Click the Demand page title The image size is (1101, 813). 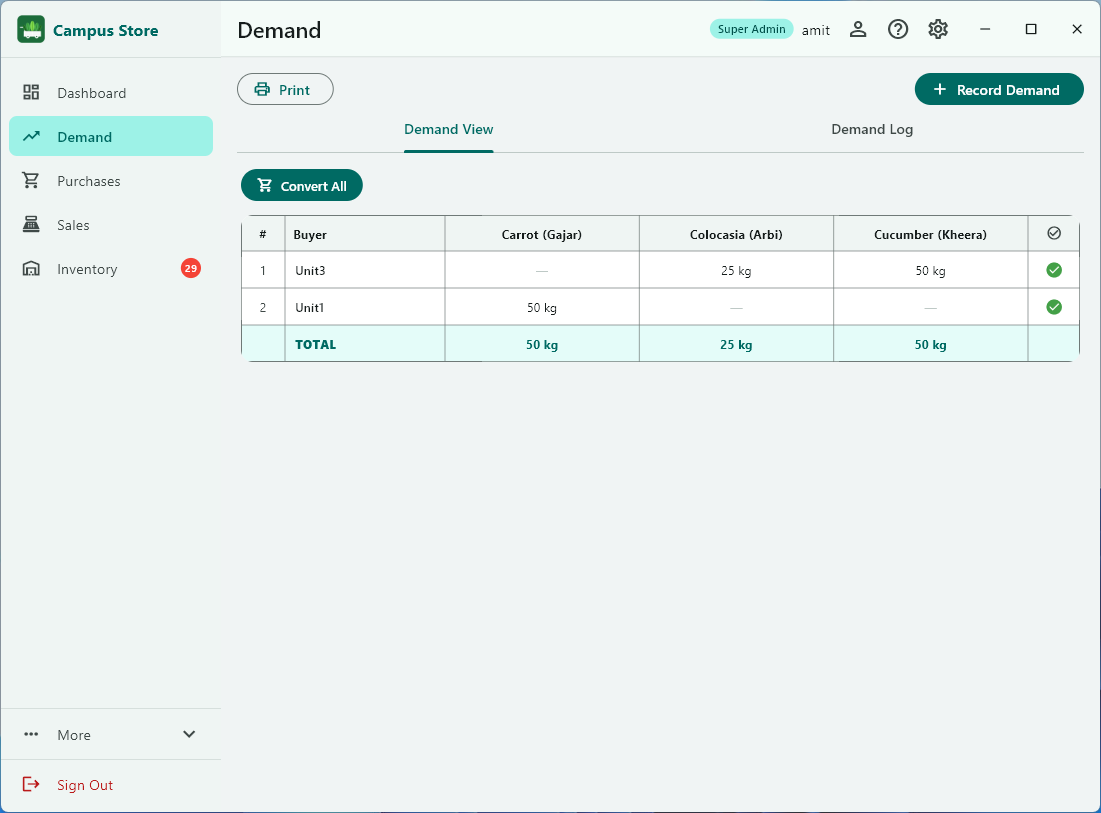[279, 30]
